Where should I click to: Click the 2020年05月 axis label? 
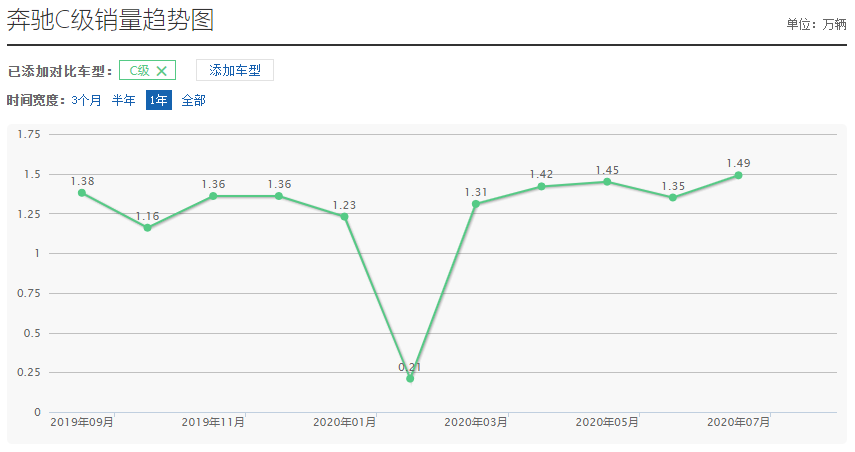(607, 422)
